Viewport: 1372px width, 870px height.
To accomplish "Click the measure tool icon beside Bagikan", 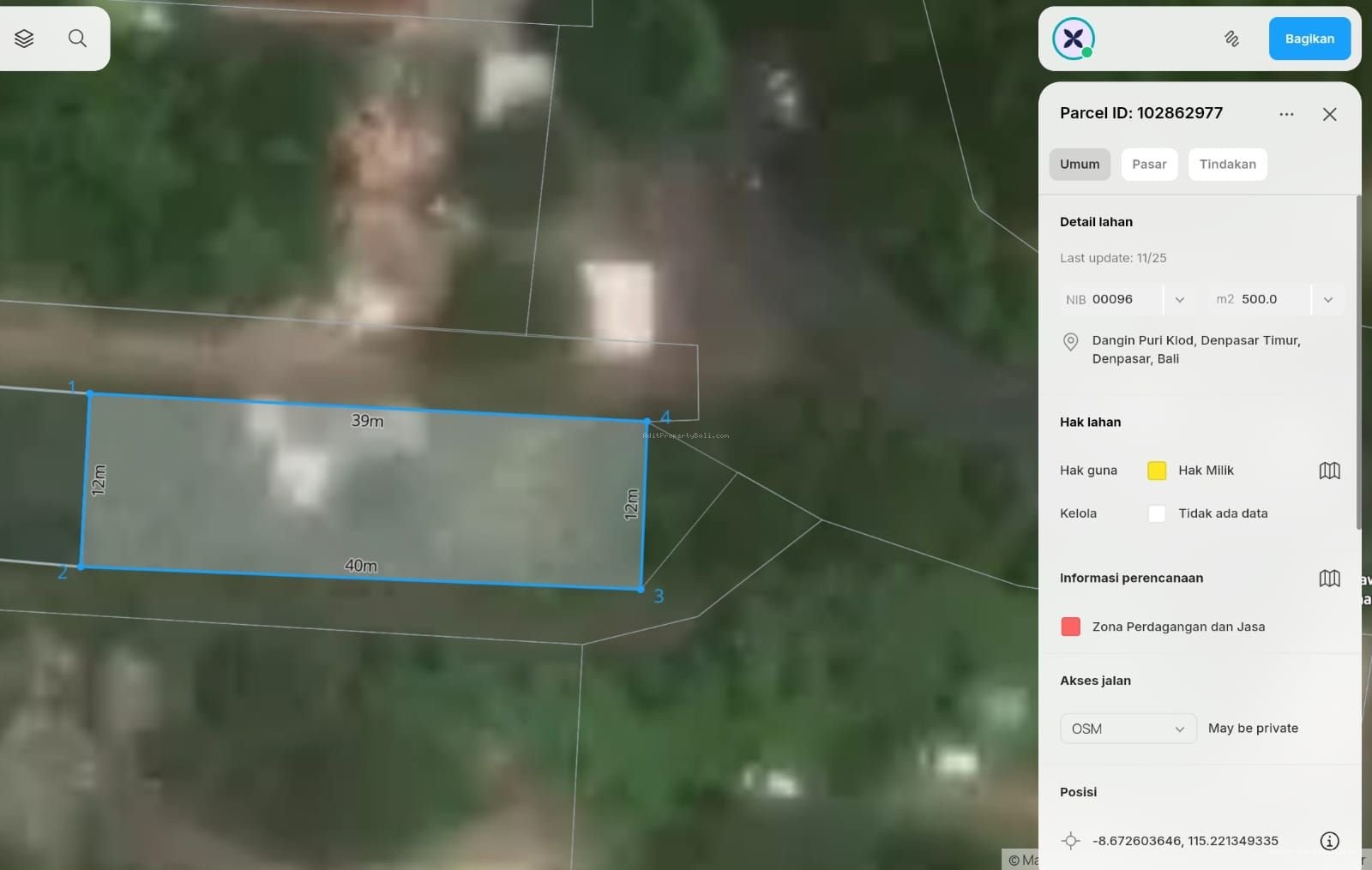I will click(1231, 39).
